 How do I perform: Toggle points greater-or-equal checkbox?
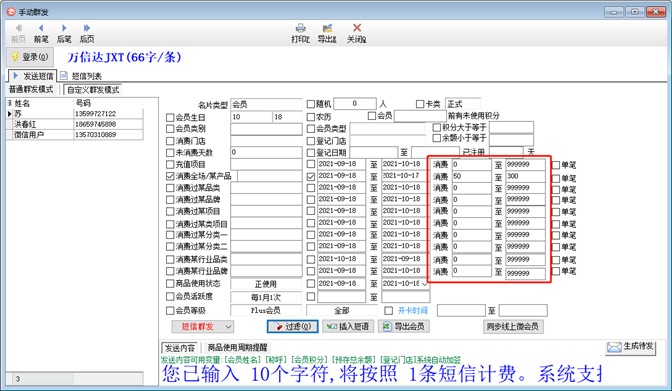coord(437,127)
